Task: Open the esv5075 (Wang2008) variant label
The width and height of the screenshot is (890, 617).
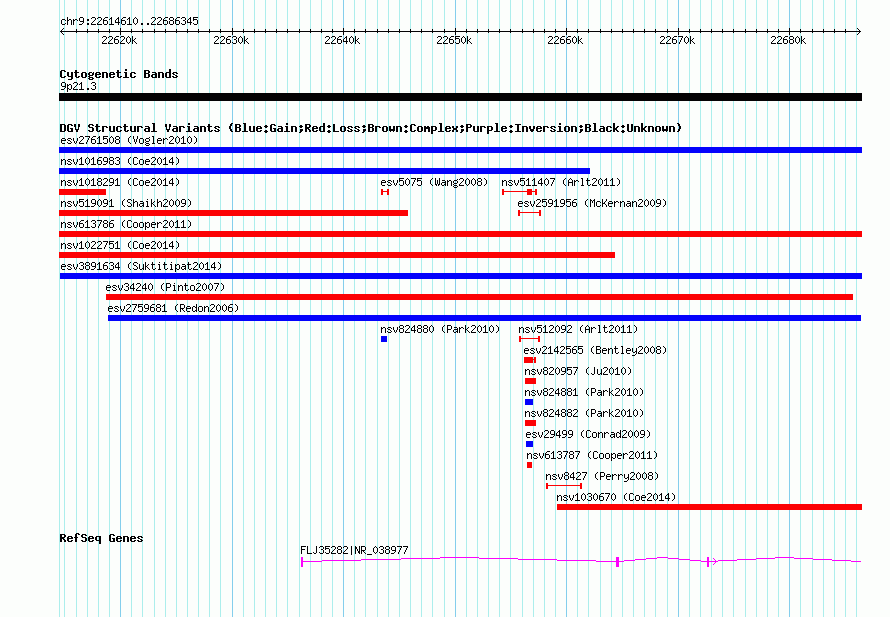Action: click(x=434, y=182)
